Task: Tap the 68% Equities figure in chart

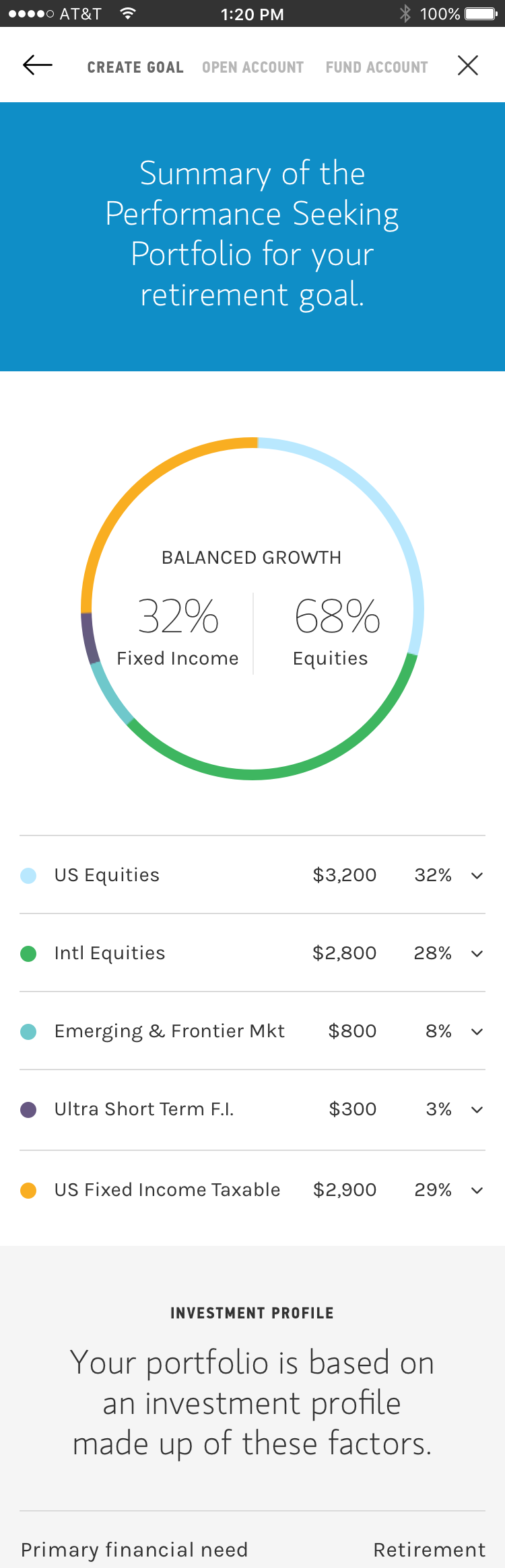Action: coord(337,617)
